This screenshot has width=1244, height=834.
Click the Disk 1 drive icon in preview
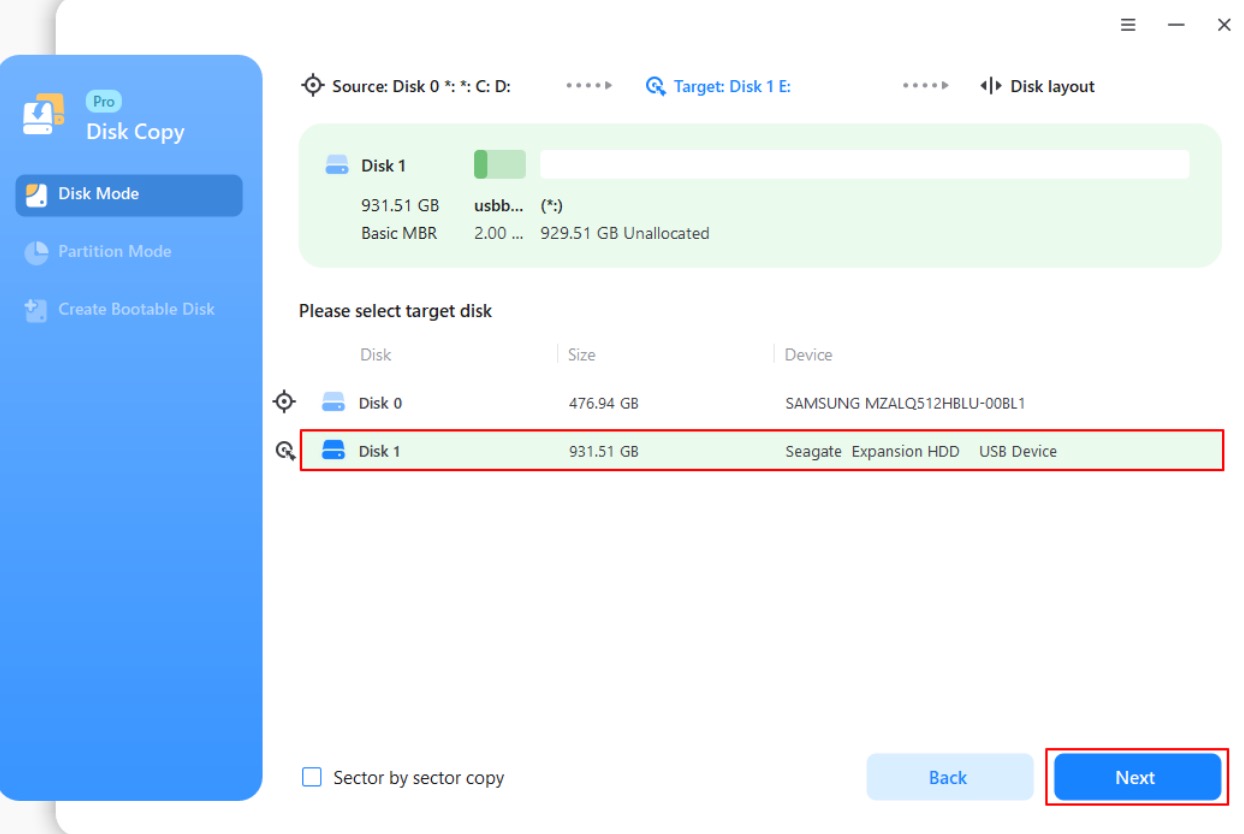(x=337, y=166)
